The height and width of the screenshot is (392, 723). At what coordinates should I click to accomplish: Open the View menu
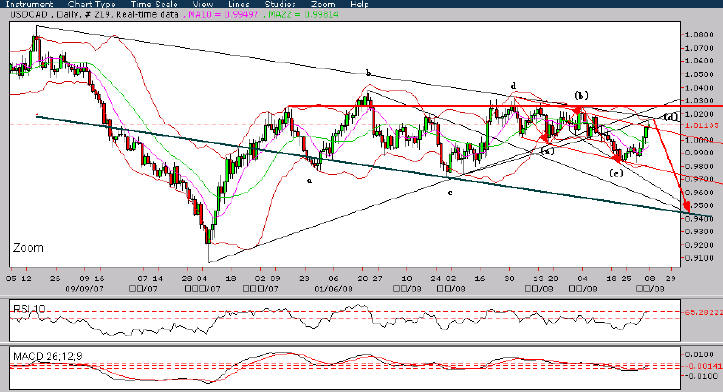(203, 4)
